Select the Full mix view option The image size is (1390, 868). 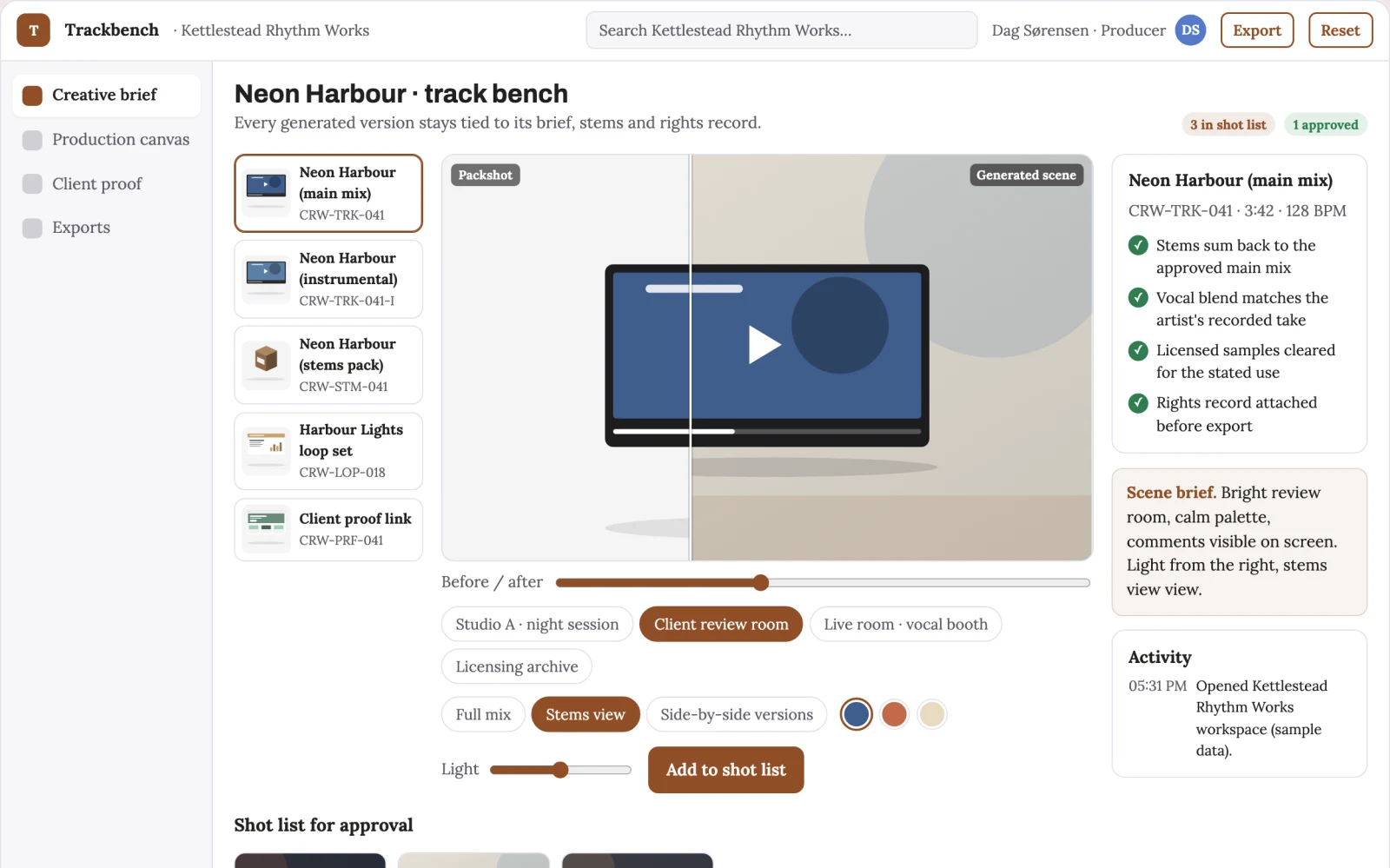[483, 714]
